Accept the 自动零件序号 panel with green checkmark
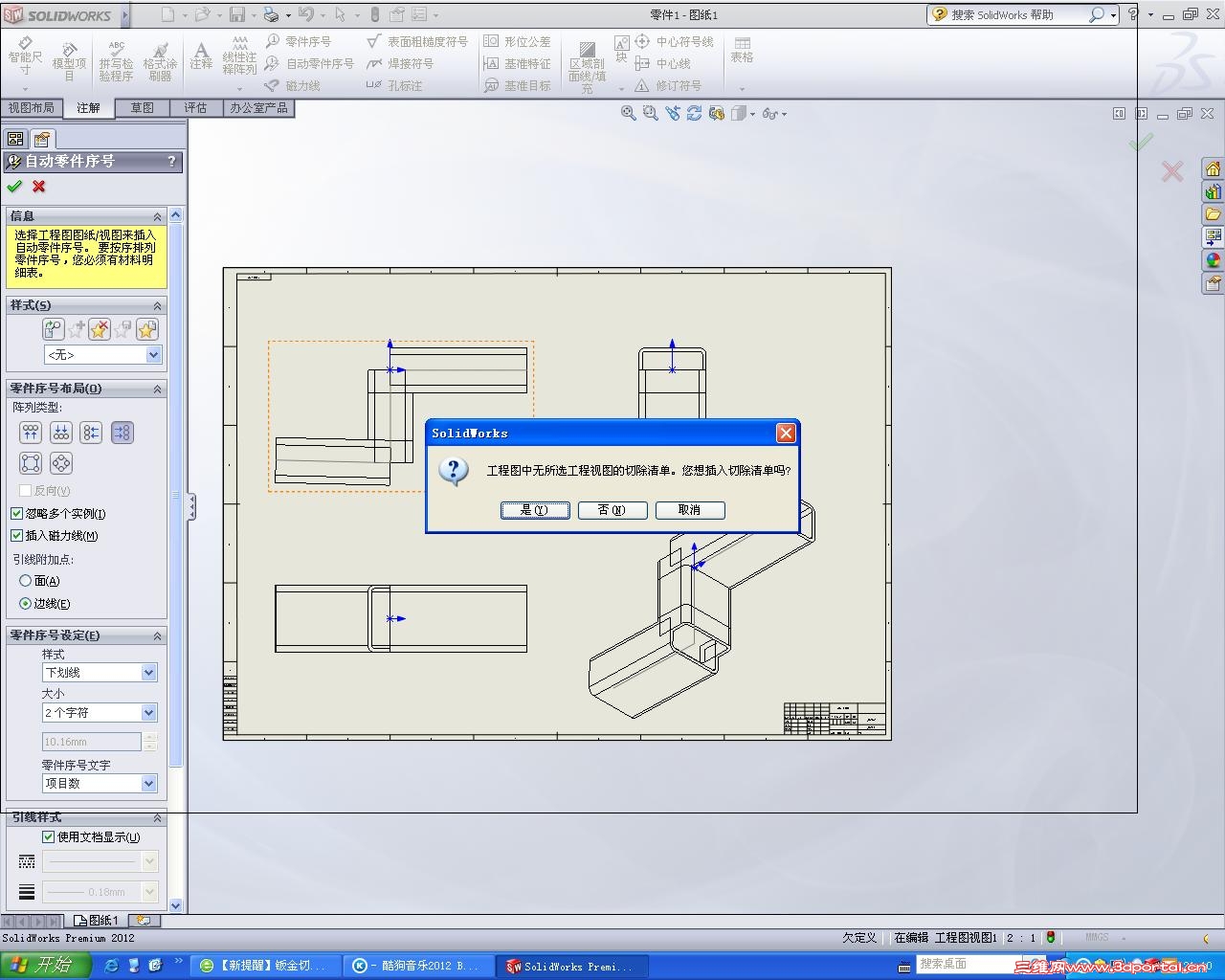This screenshot has width=1225, height=980. click(14, 187)
